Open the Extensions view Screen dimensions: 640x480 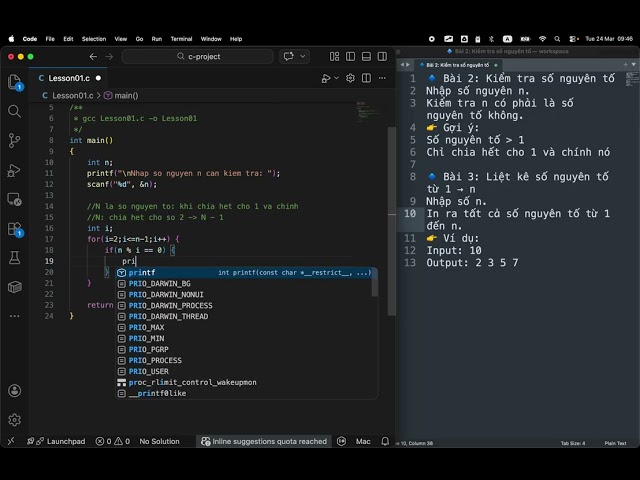pyautogui.click(x=15, y=229)
